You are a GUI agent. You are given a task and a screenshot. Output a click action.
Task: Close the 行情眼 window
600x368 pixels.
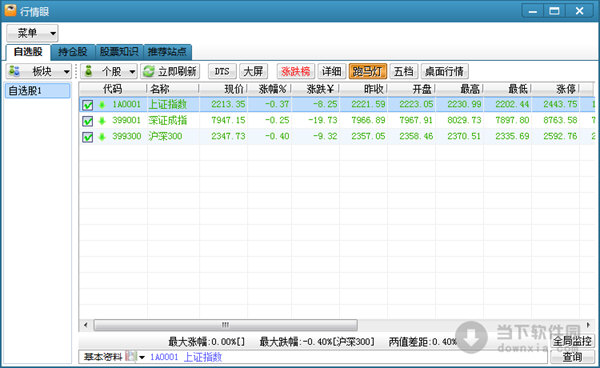coord(579,11)
